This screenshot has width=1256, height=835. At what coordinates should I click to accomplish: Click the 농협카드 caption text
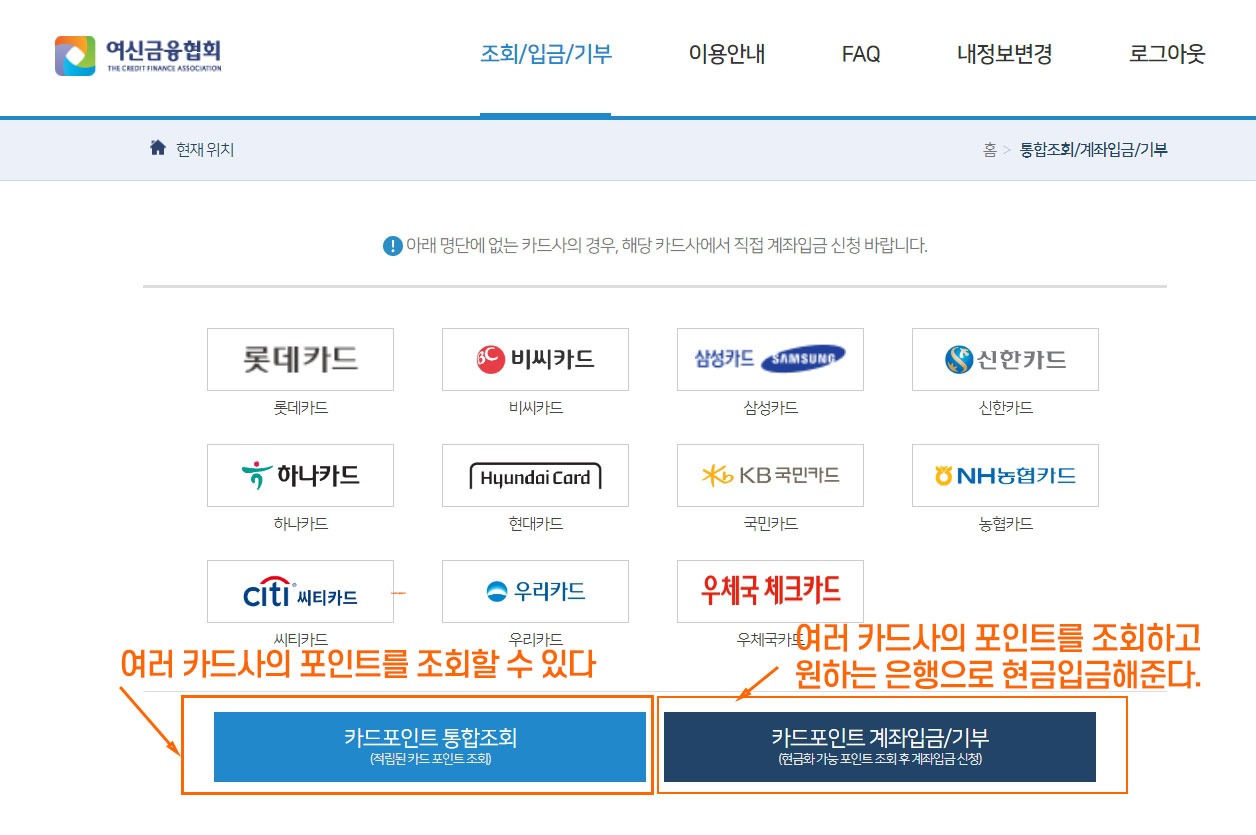click(x=1005, y=524)
